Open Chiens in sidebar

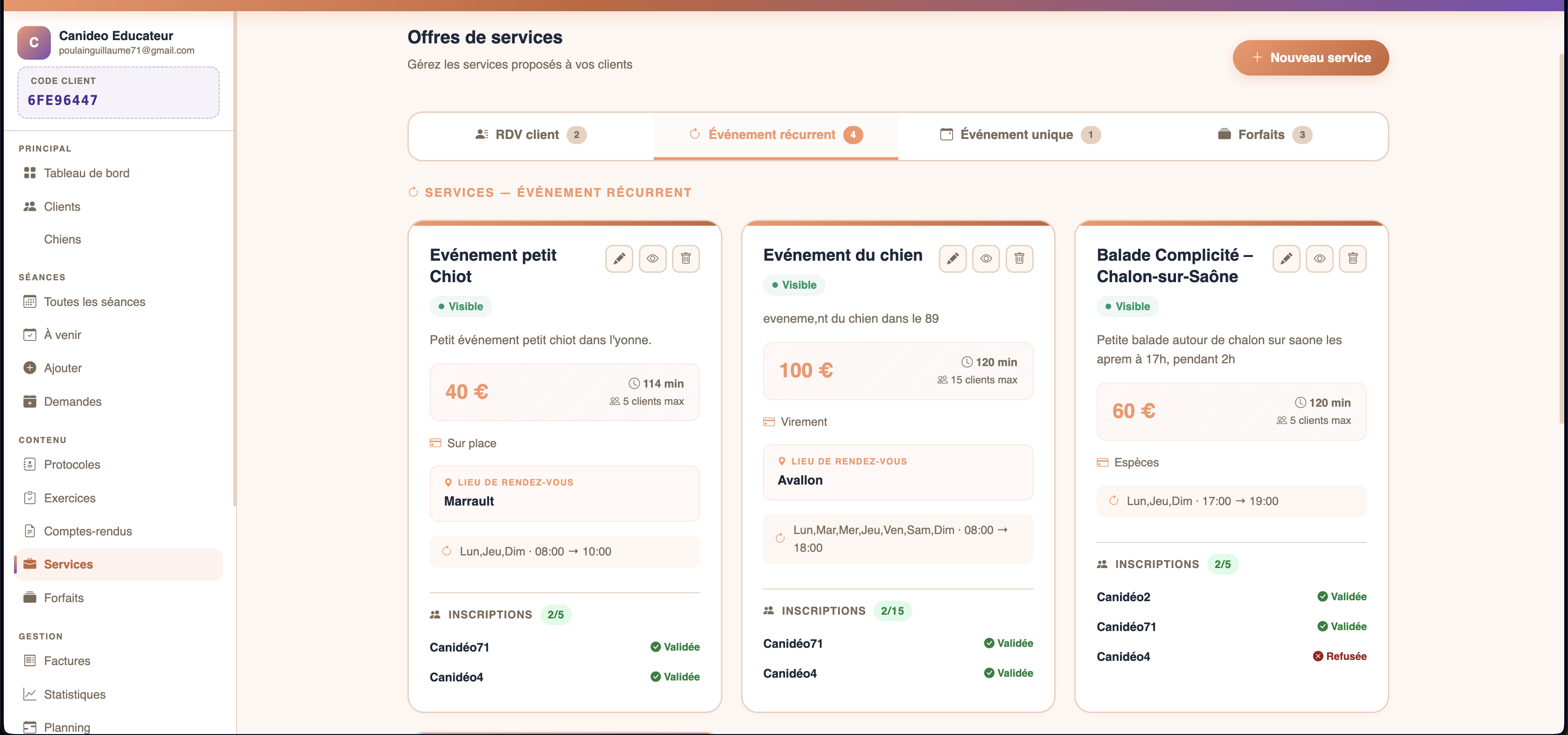[x=119, y=240]
